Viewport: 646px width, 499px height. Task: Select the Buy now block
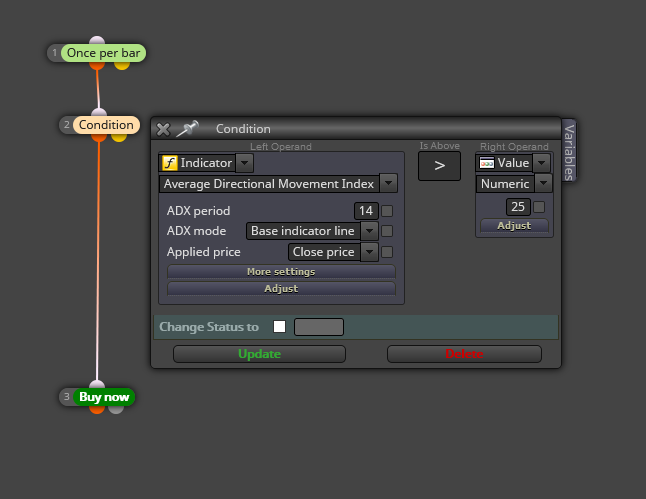104,397
